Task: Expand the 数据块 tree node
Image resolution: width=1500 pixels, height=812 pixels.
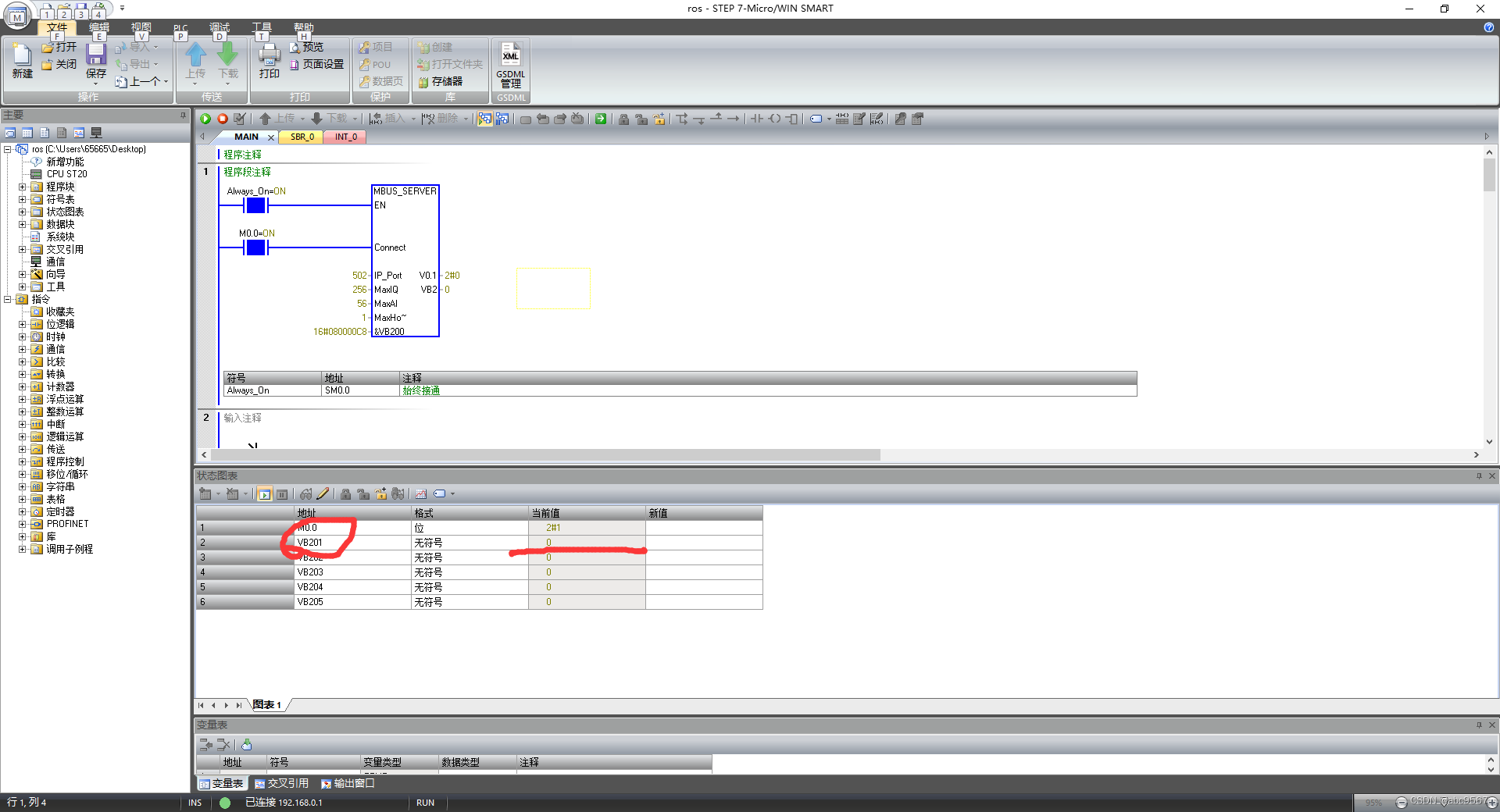Action: click(x=23, y=224)
